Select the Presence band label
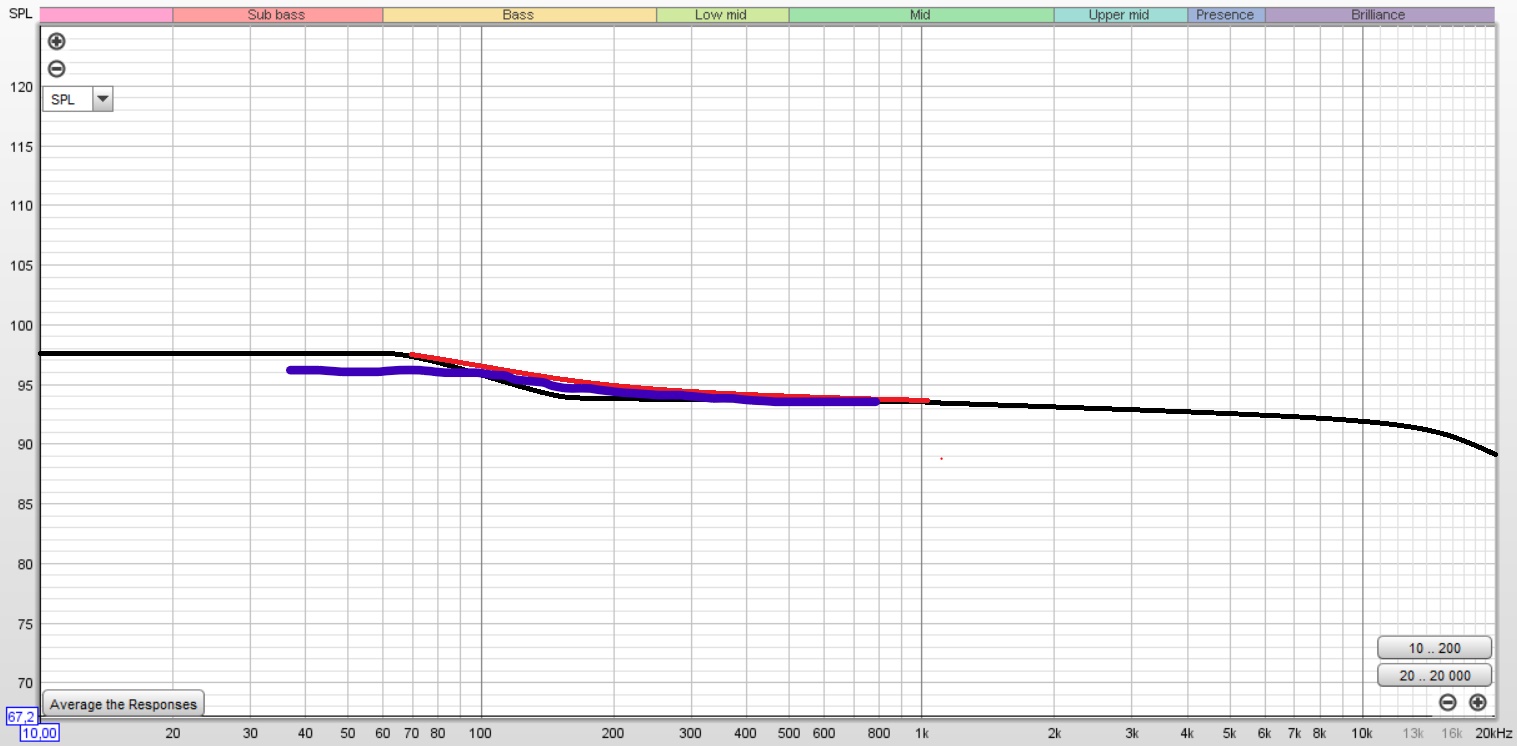Image resolution: width=1517 pixels, height=746 pixels. point(1225,15)
